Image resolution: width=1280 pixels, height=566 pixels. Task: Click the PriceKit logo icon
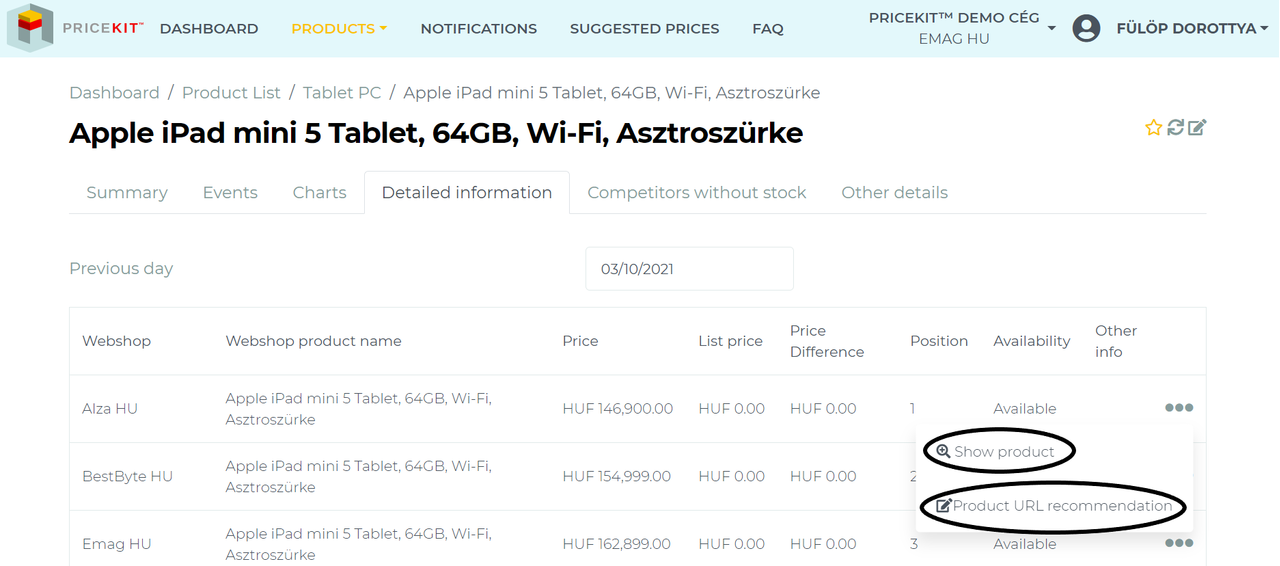[30, 28]
